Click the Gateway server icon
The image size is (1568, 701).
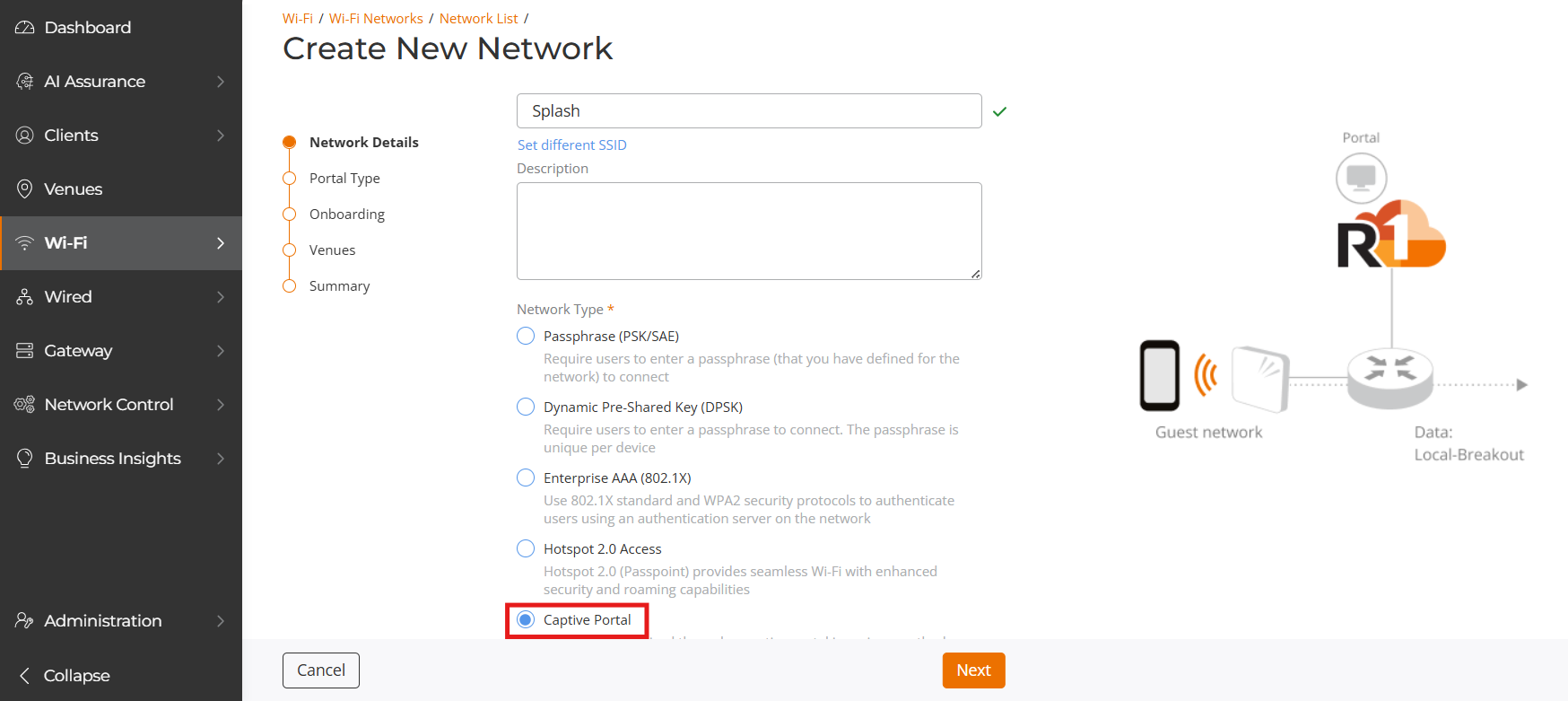(x=24, y=351)
